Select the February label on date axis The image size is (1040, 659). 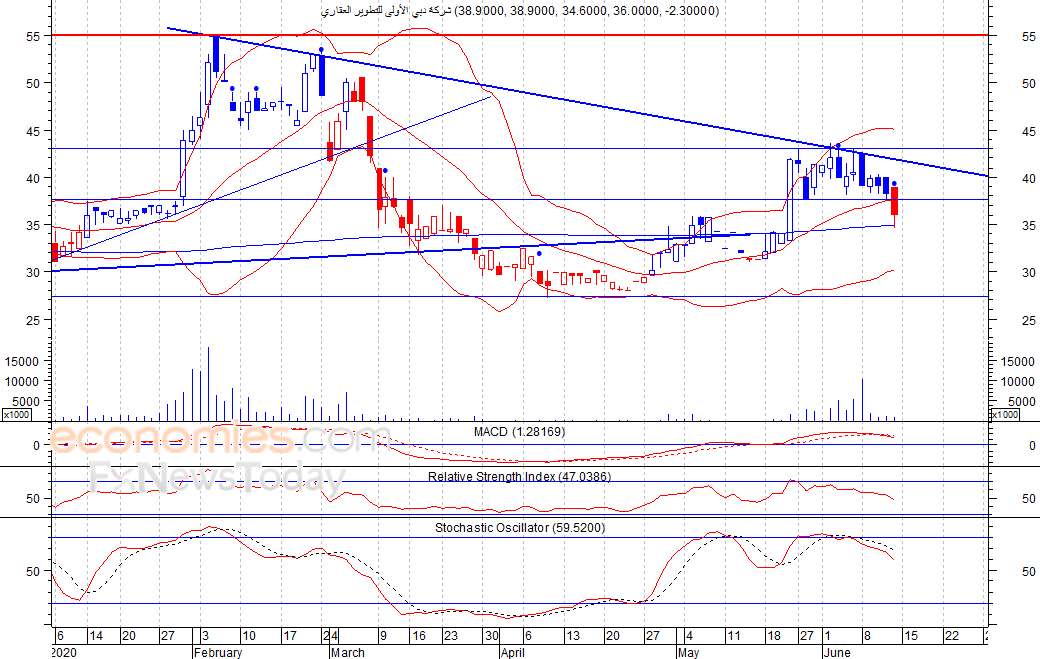pos(218,652)
